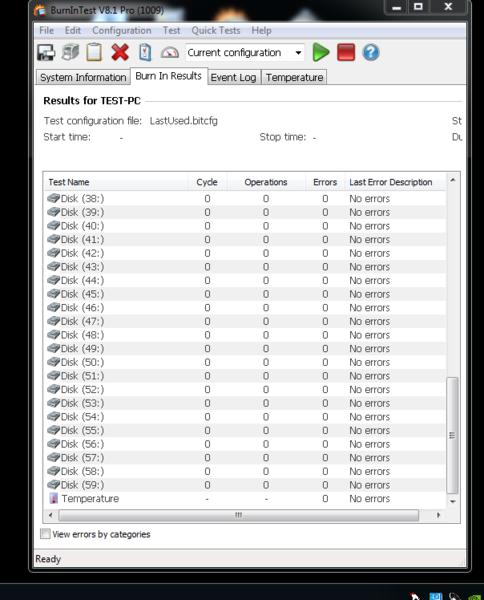Screen dimensions: 484x600
Task: Toggle View errors by categories checkbox
Action: point(45,533)
